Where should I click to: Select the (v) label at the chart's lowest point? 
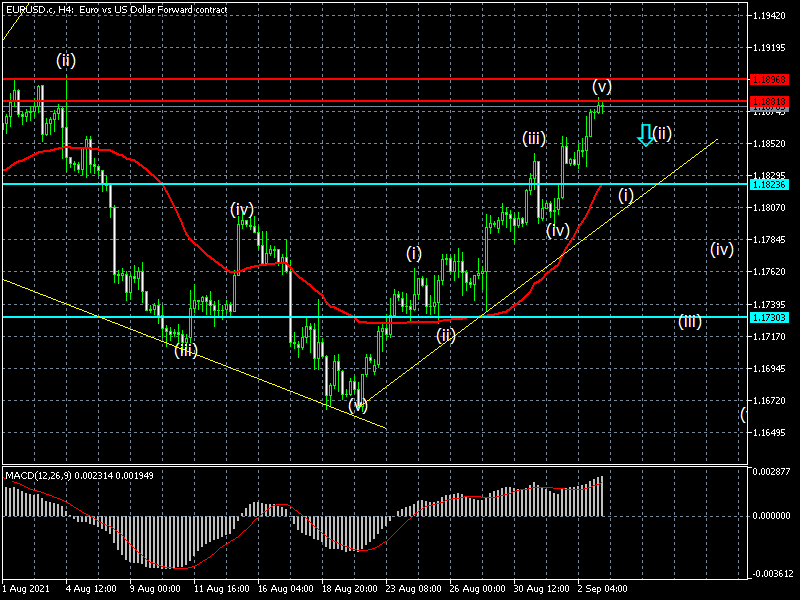[358, 406]
